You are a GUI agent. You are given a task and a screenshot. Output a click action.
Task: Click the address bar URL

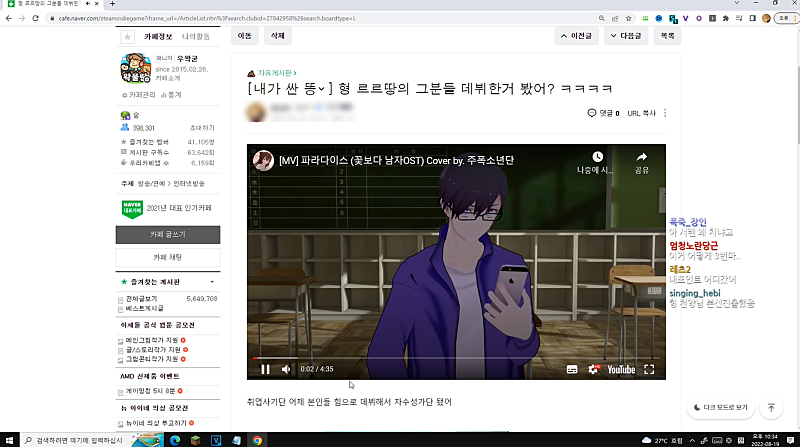pyautogui.click(x=207, y=18)
